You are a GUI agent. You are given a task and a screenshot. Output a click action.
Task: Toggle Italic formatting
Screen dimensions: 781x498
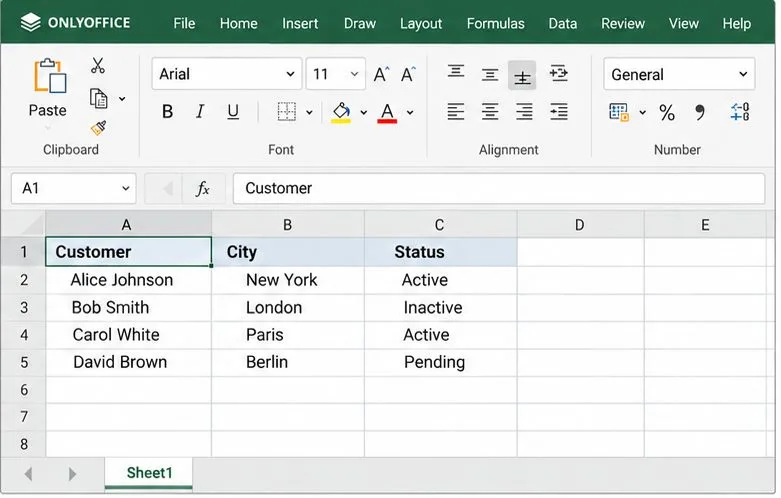(200, 112)
